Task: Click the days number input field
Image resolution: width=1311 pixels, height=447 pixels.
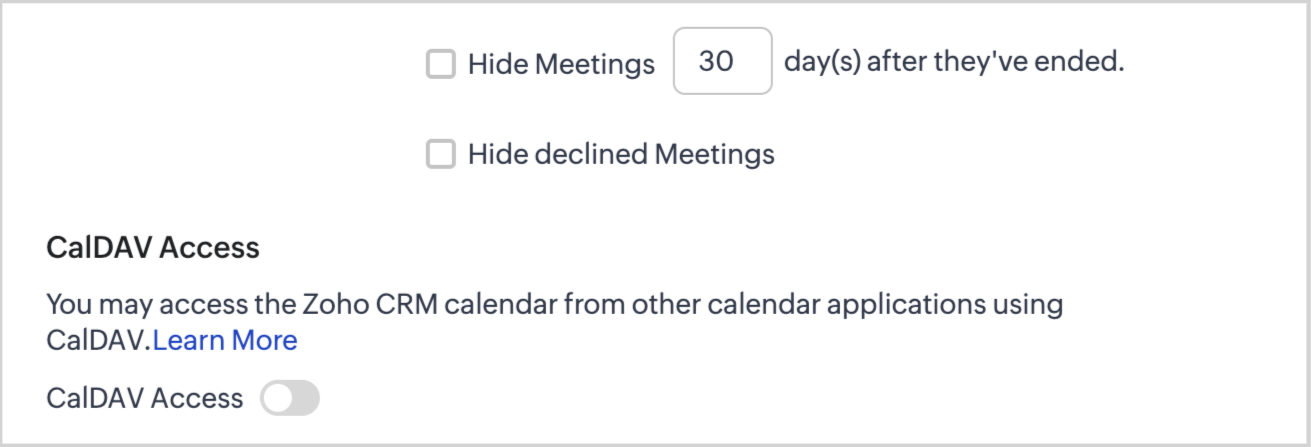Action: (722, 62)
